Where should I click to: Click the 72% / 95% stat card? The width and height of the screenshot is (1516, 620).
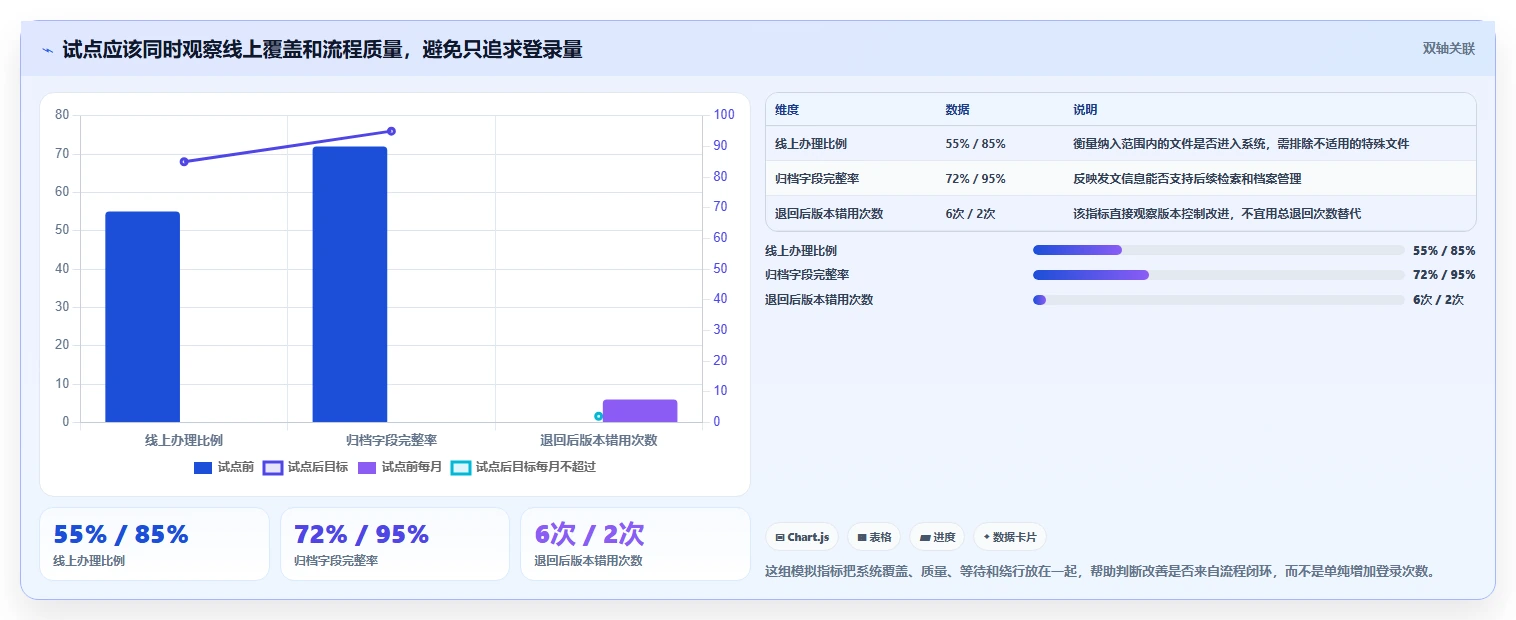[395, 544]
